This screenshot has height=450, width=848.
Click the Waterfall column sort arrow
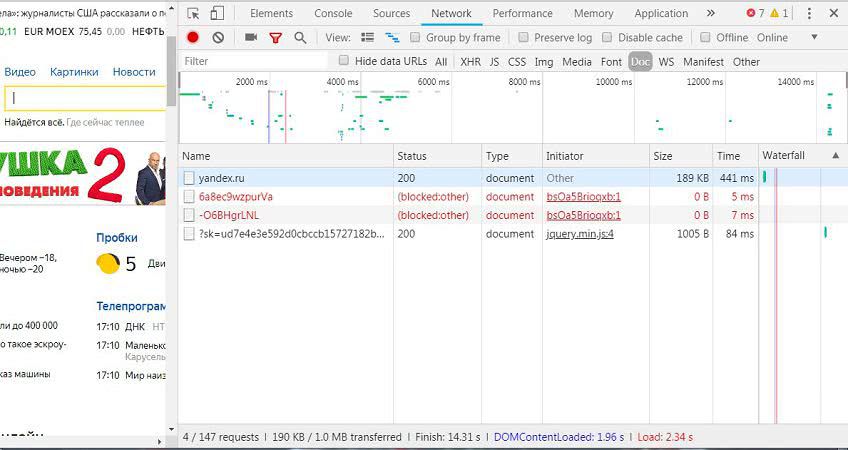click(835, 156)
